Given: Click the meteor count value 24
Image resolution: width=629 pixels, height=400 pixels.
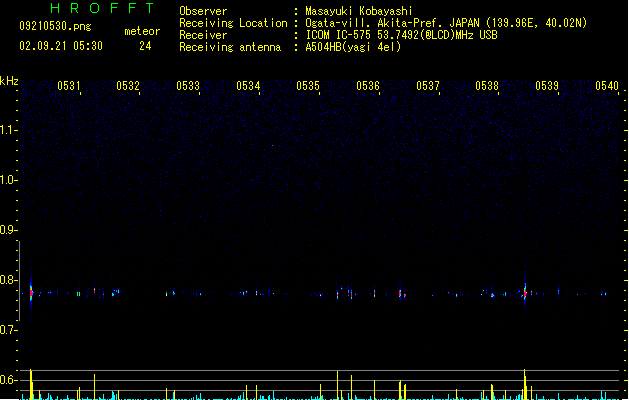Looking at the screenshot, I should [x=145, y=46].
